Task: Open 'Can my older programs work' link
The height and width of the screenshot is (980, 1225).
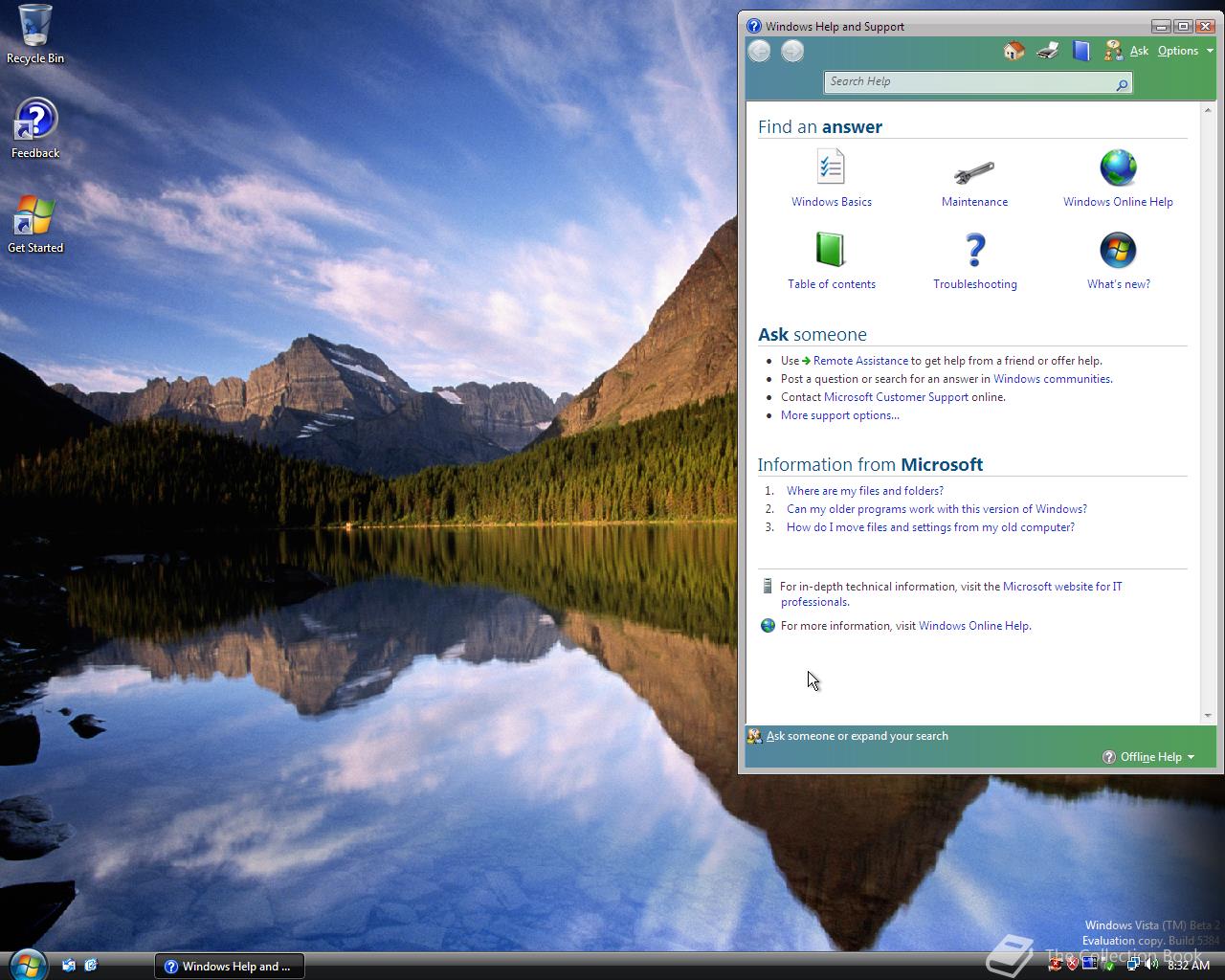Action: pos(937,509)
